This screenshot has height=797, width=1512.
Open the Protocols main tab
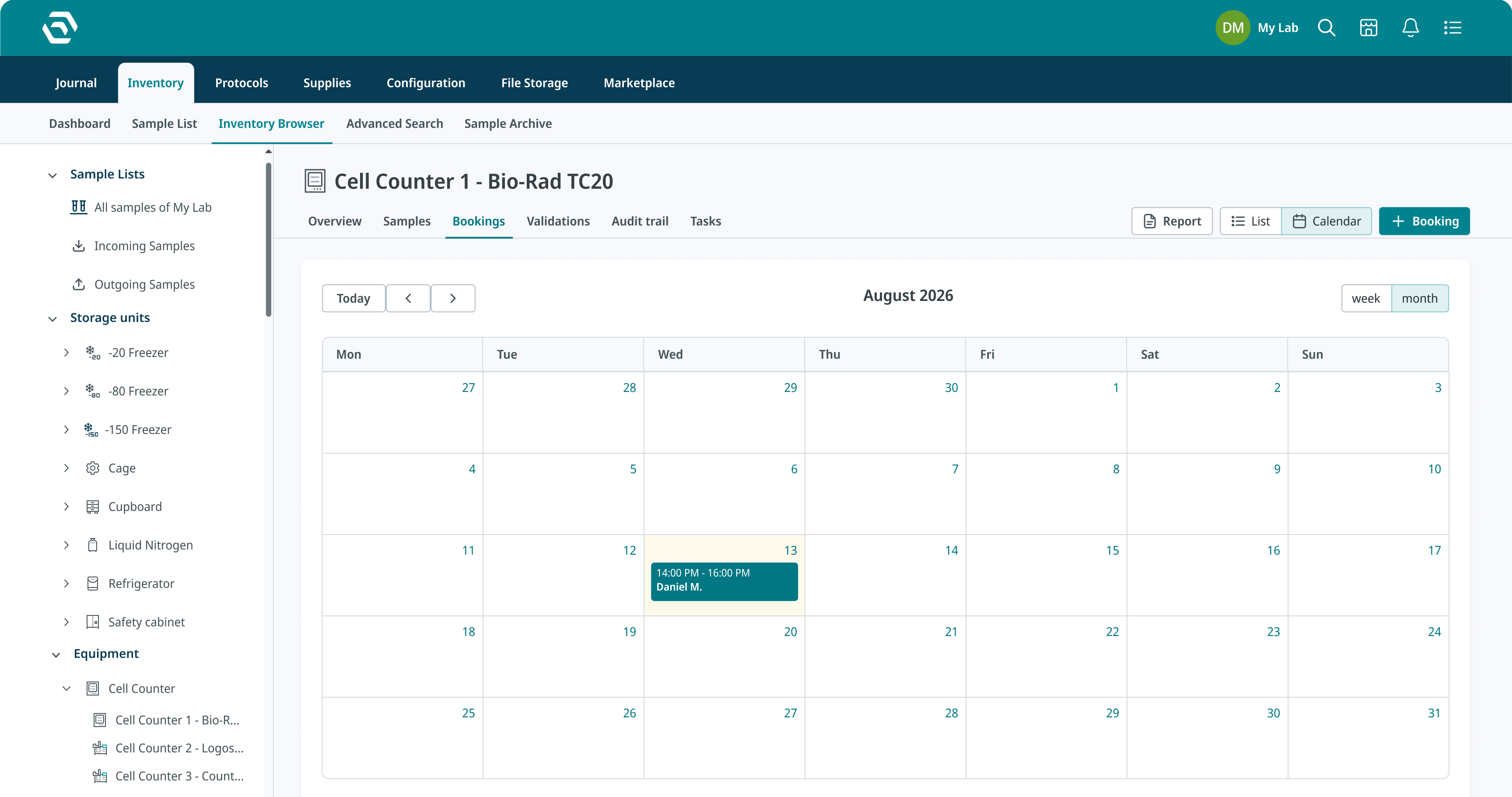coord(241,83)
